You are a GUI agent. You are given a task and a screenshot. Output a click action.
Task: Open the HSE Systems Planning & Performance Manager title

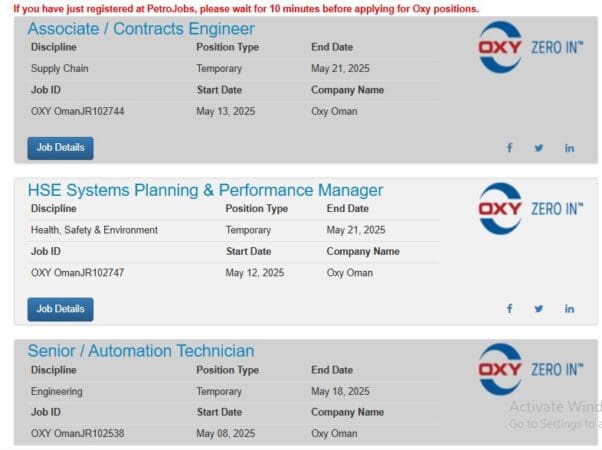[205, 190]
